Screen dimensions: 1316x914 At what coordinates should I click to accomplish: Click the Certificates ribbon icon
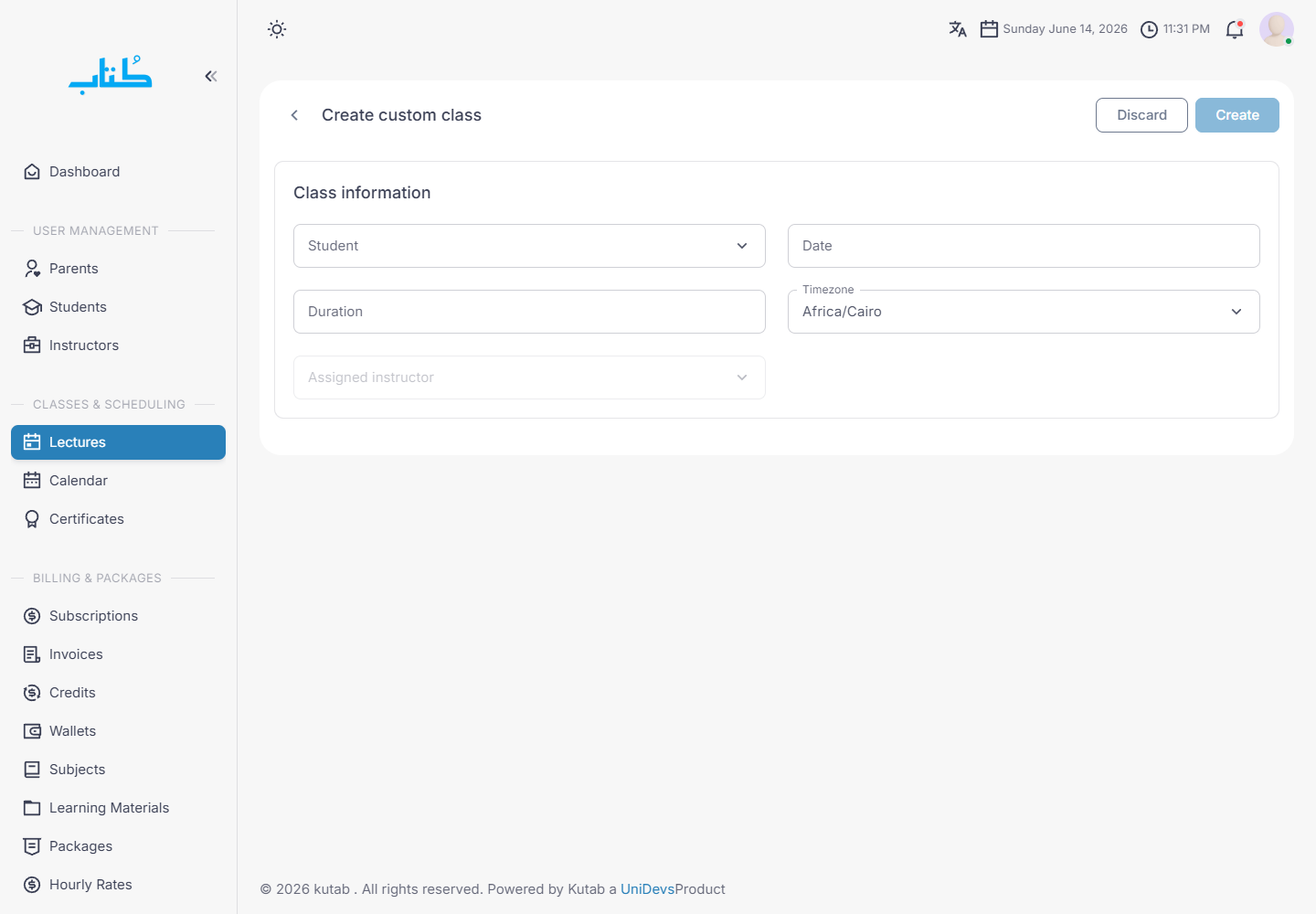point(32,519)
